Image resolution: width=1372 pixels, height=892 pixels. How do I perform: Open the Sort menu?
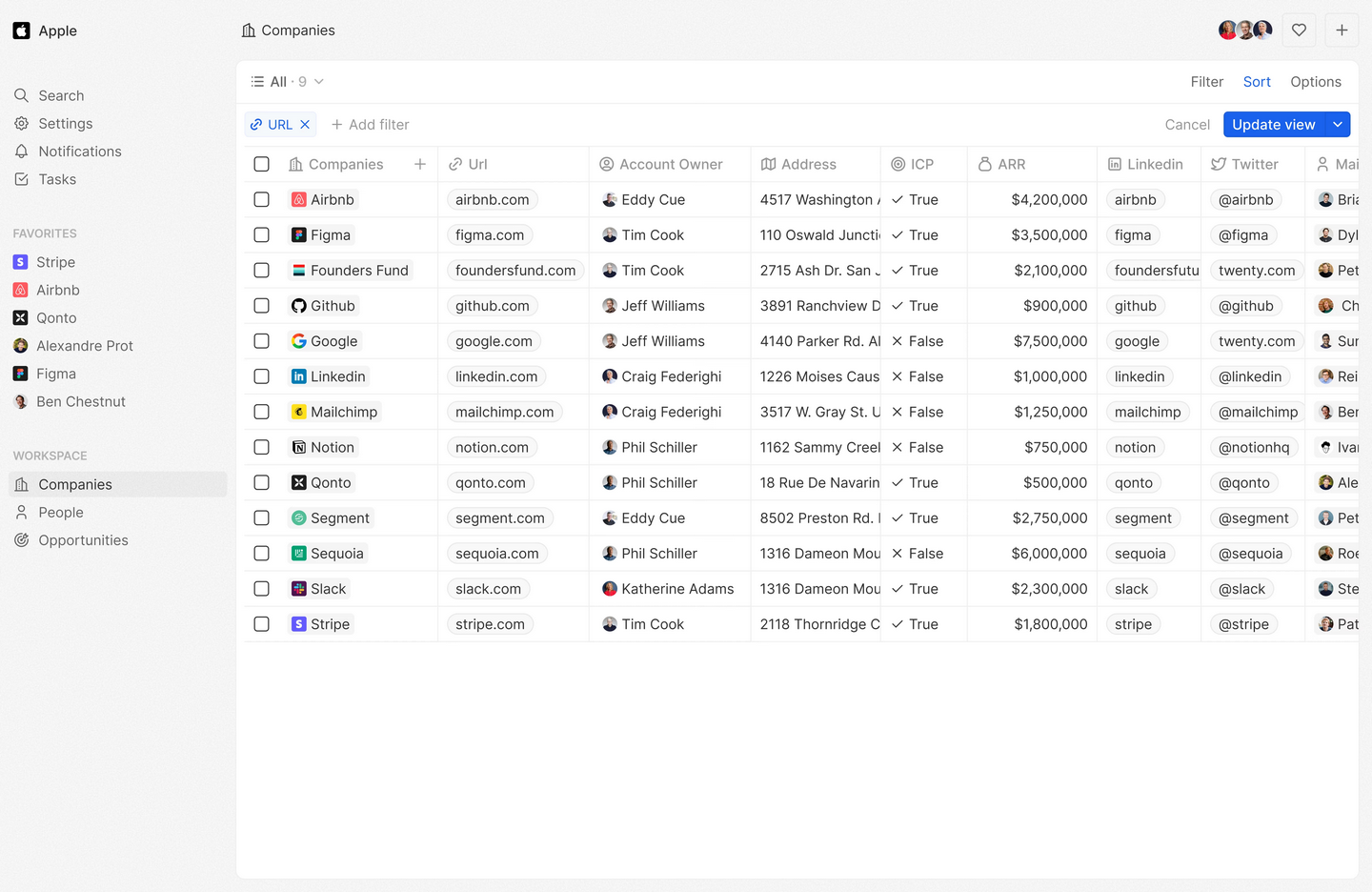click(x=1256, y=81)
